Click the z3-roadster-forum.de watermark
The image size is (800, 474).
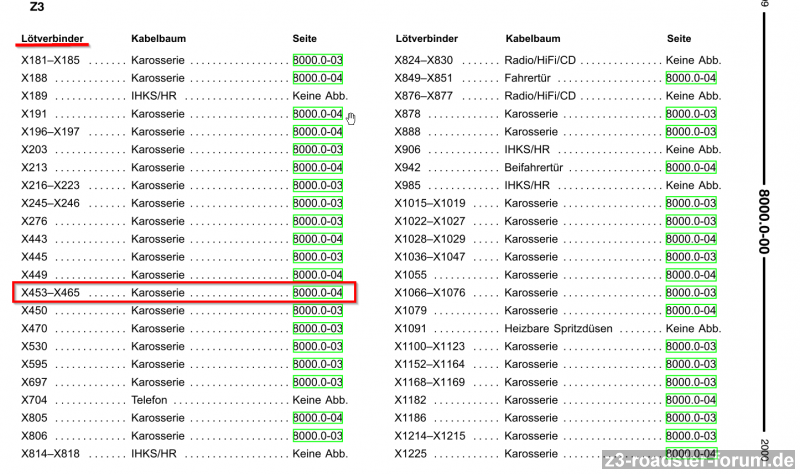(701, 461)
